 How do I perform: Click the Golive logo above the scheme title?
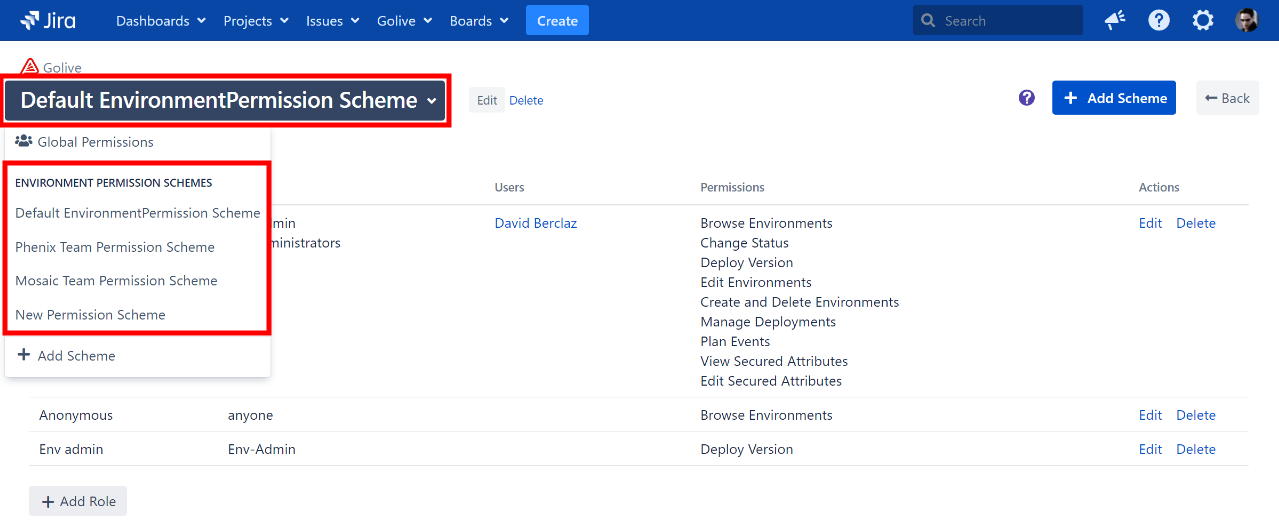pos(30,67)
